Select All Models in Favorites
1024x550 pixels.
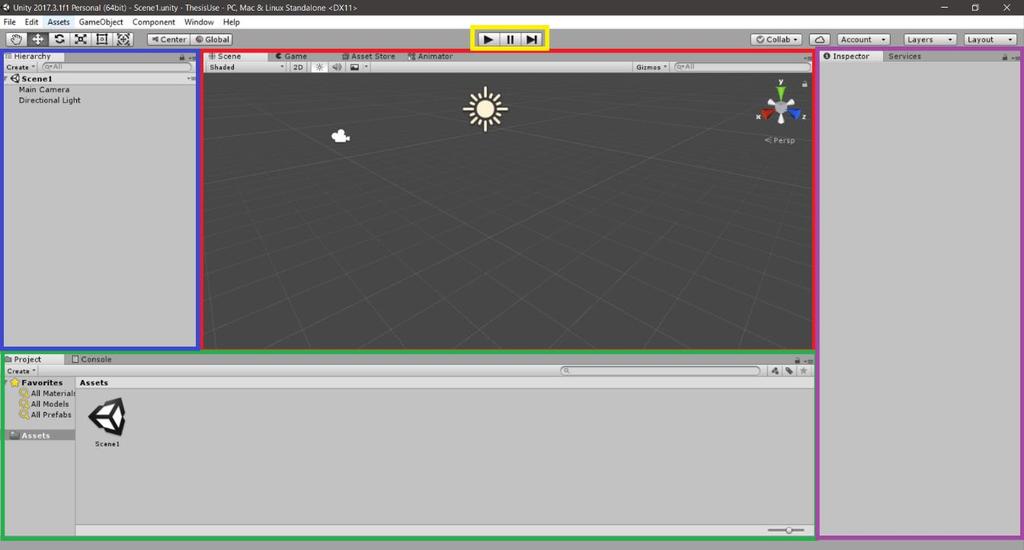[44, 404]
